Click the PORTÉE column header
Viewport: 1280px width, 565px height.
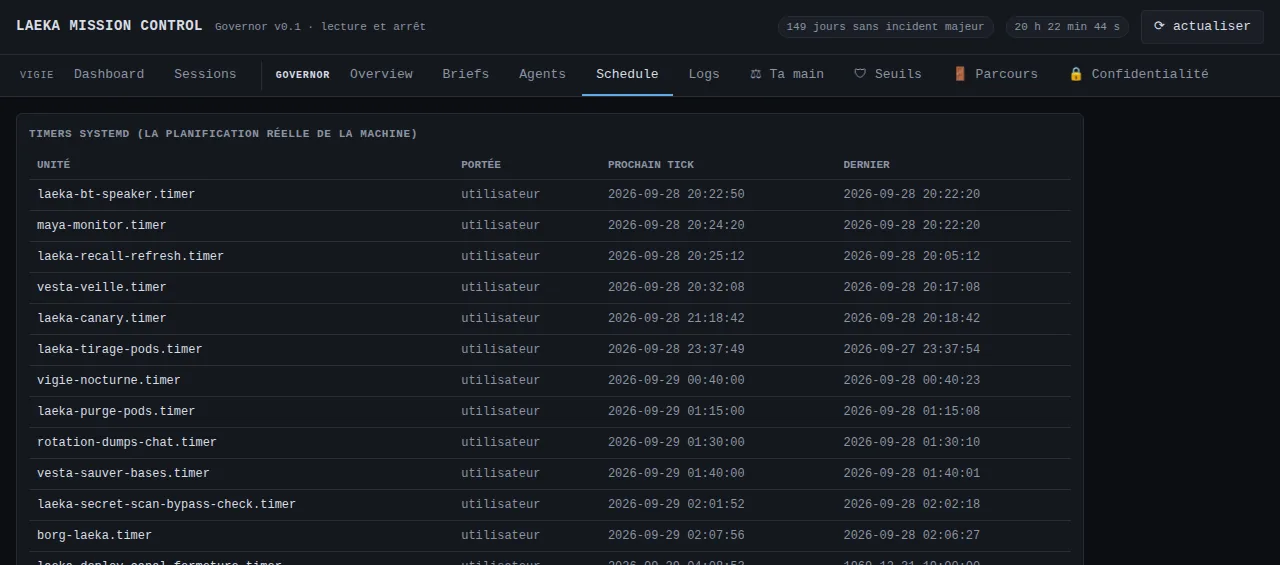coord(481,165)
